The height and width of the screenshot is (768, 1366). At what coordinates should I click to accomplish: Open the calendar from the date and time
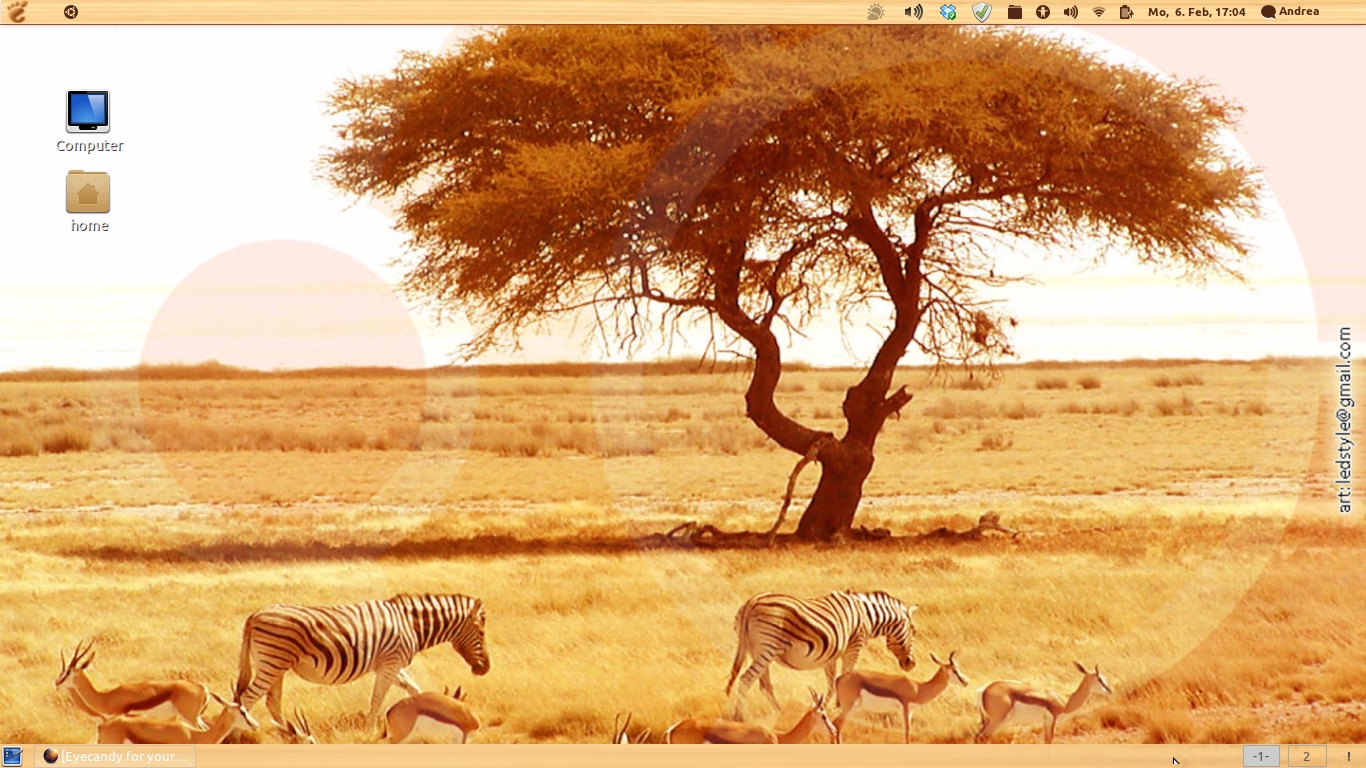point(1196,12)
